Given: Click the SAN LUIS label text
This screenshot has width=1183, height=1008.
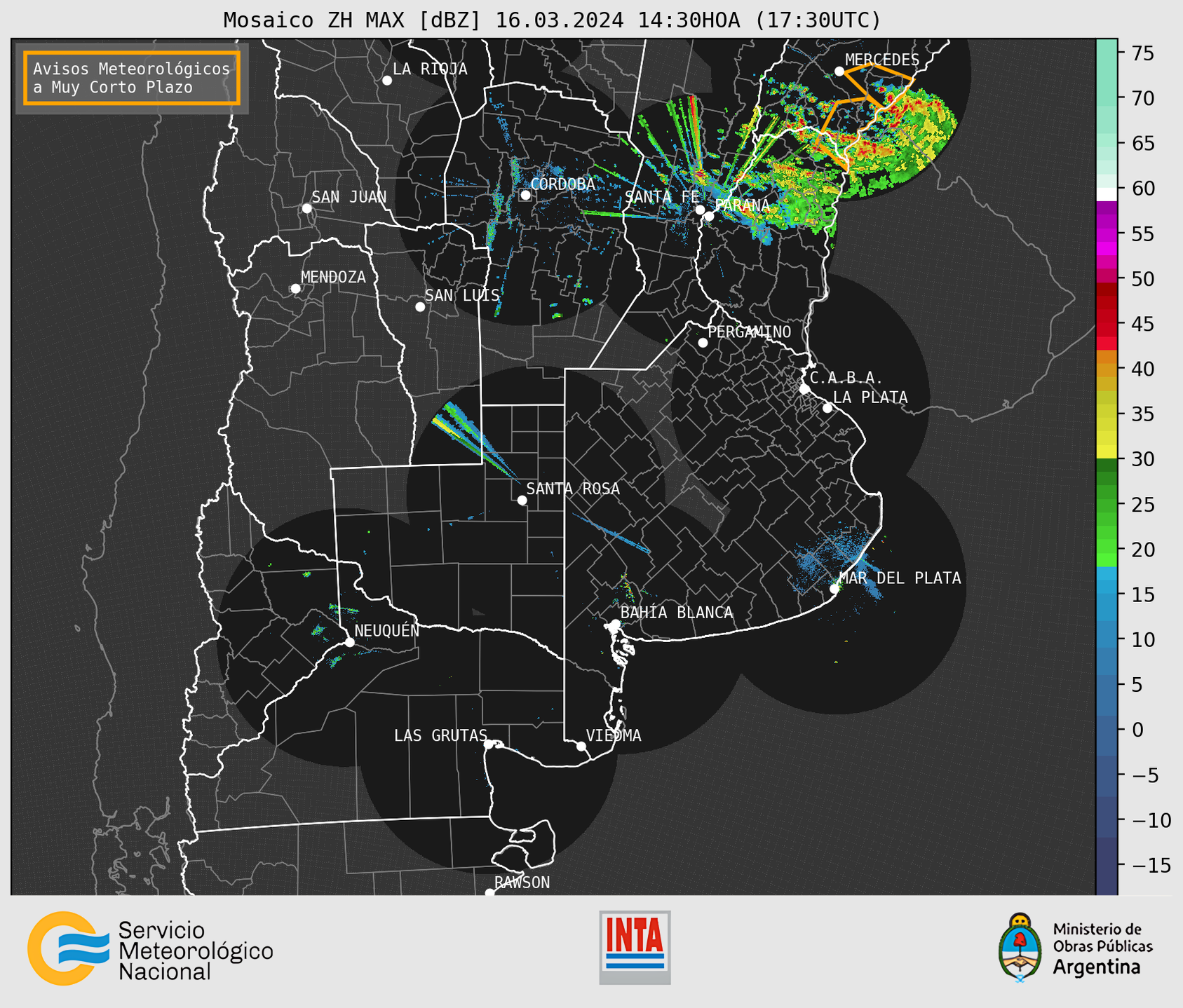Looking at the screenshot, I should [463, 296].
